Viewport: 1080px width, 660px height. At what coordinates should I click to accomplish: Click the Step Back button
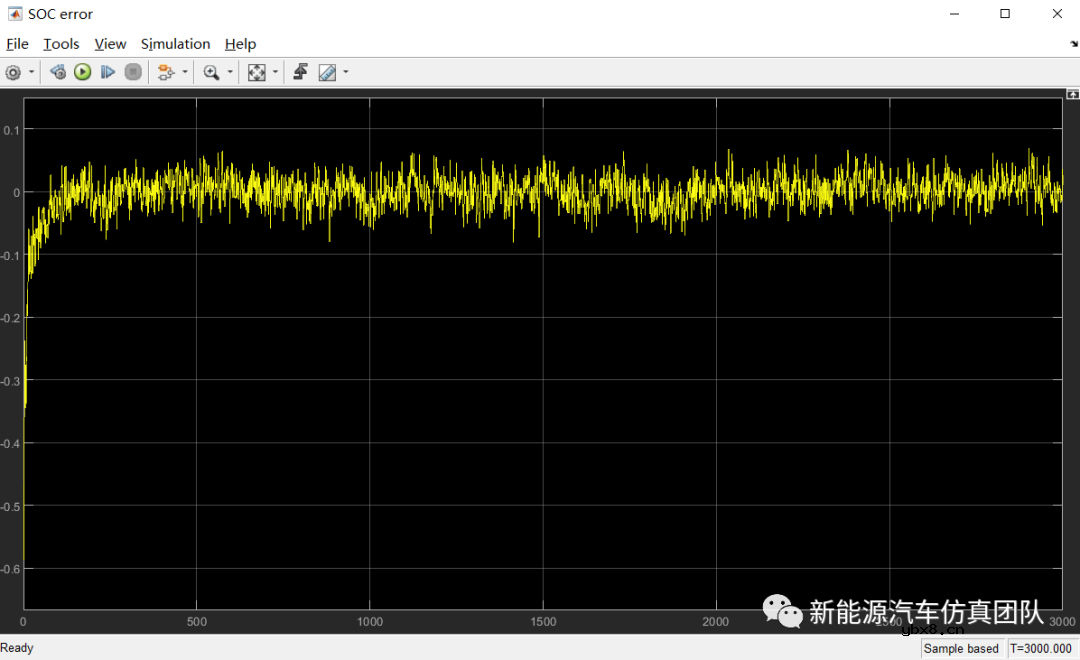(x=57, y=72)
